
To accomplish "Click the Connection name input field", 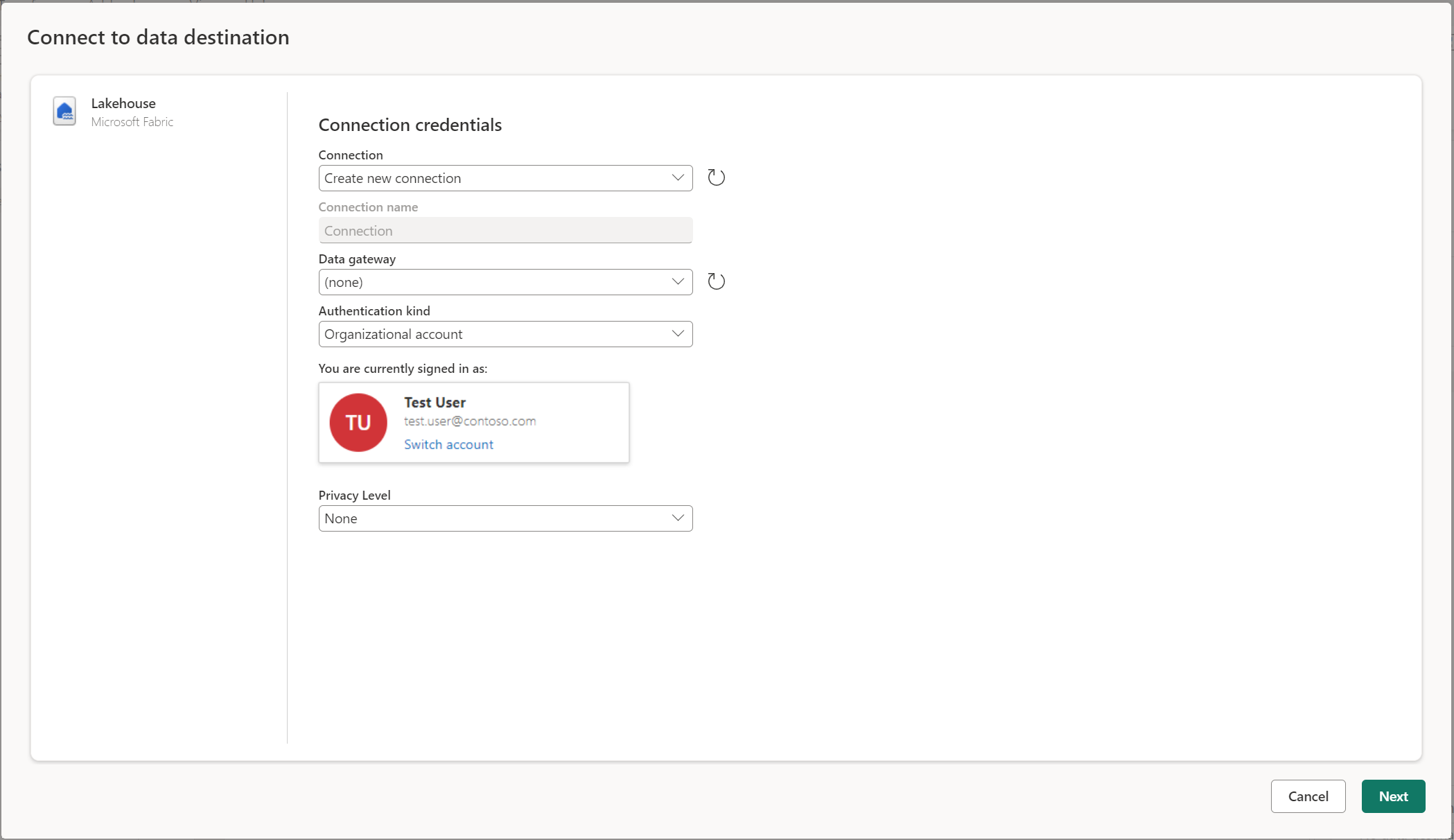I will pos(505,230).
